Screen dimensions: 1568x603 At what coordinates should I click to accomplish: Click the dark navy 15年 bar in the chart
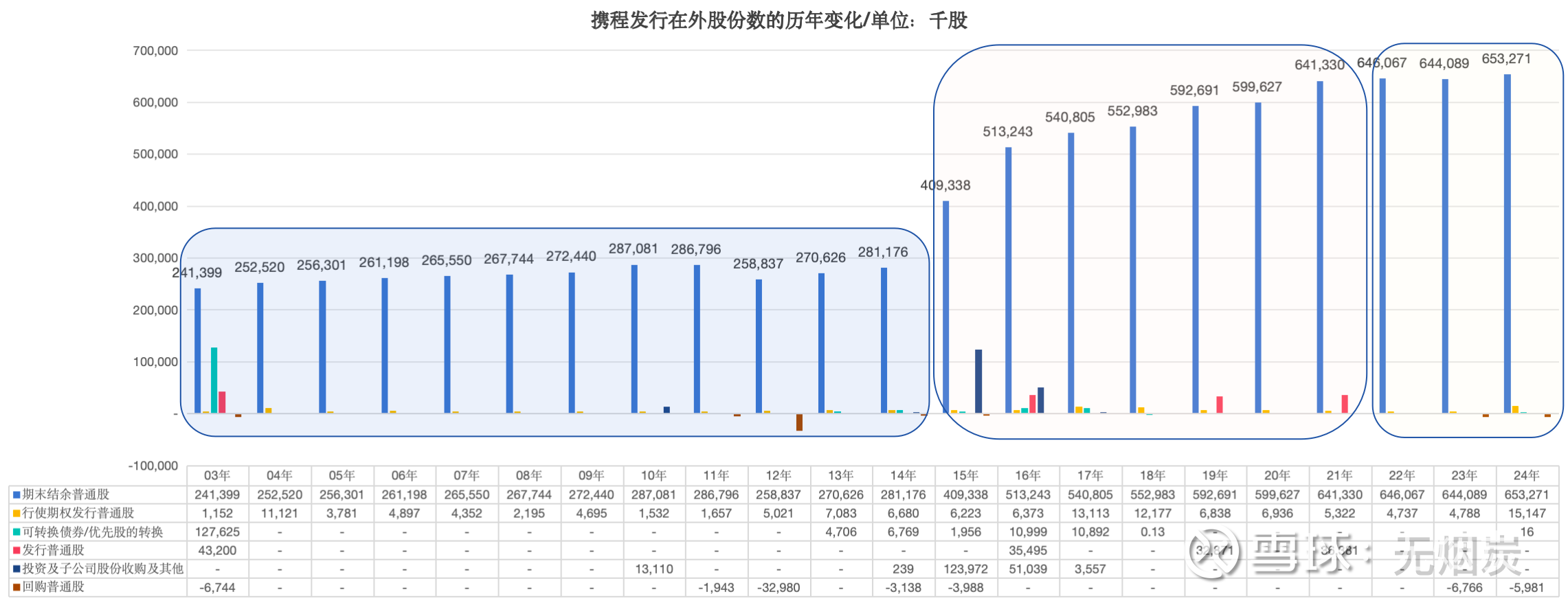979,381
